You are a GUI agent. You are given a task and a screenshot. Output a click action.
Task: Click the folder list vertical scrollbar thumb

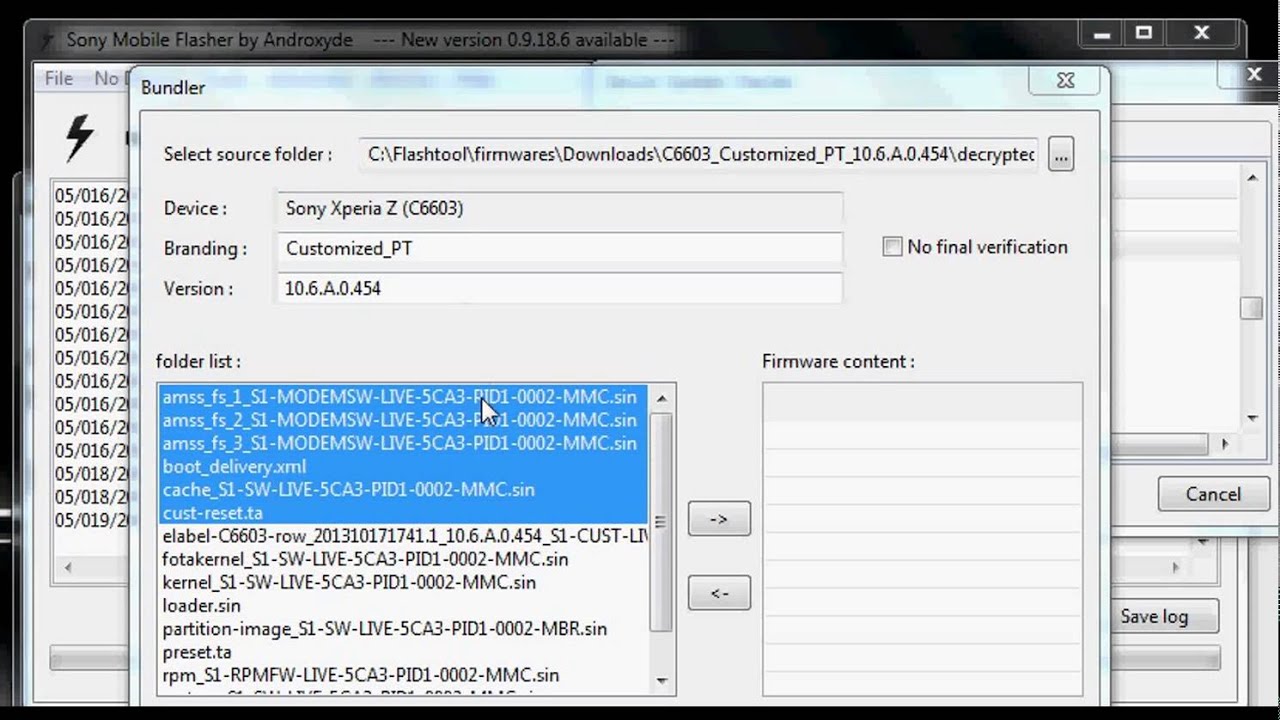click(x=661, y=522)
